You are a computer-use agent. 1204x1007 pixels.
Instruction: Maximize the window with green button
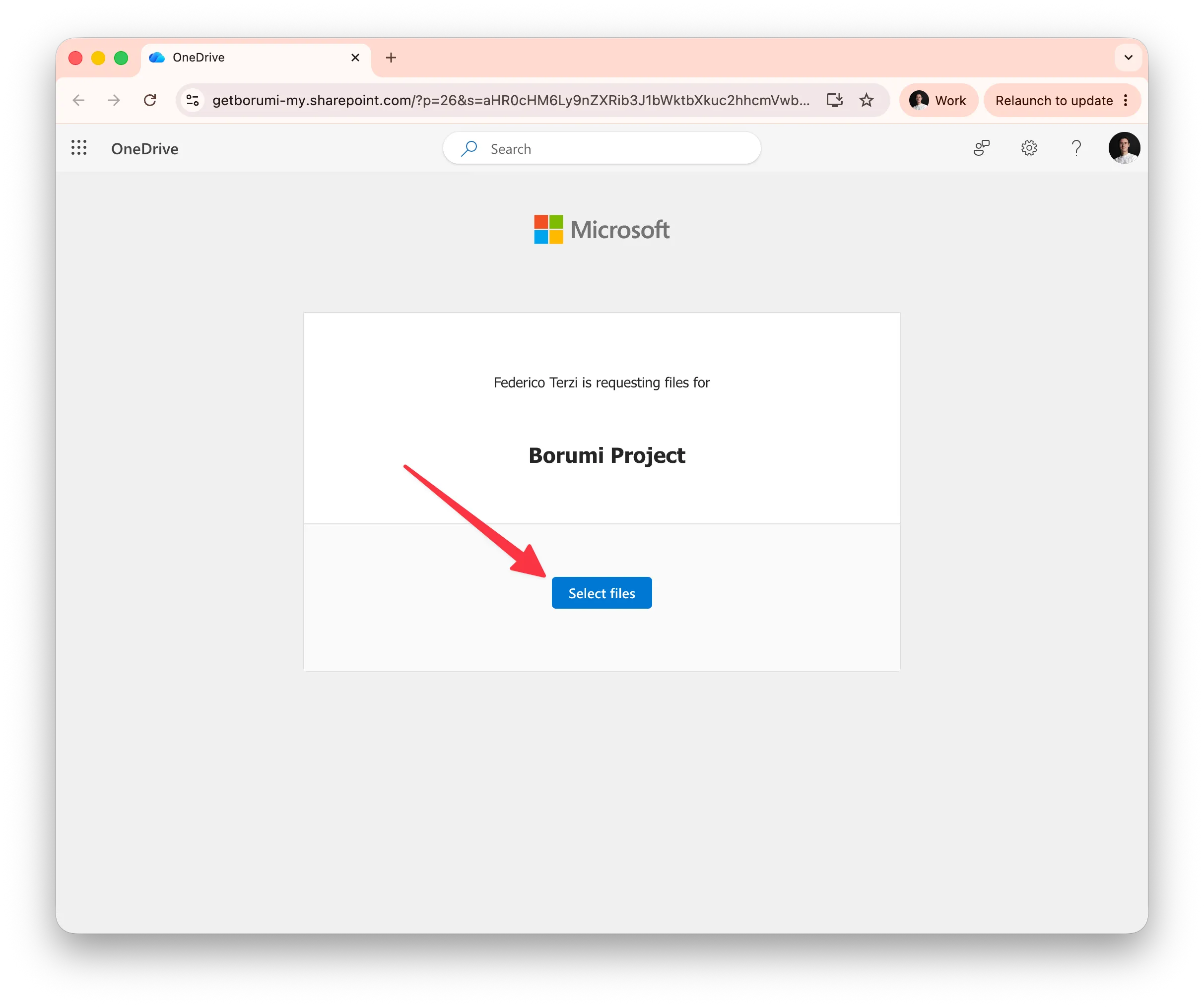[x=121, y=58]
